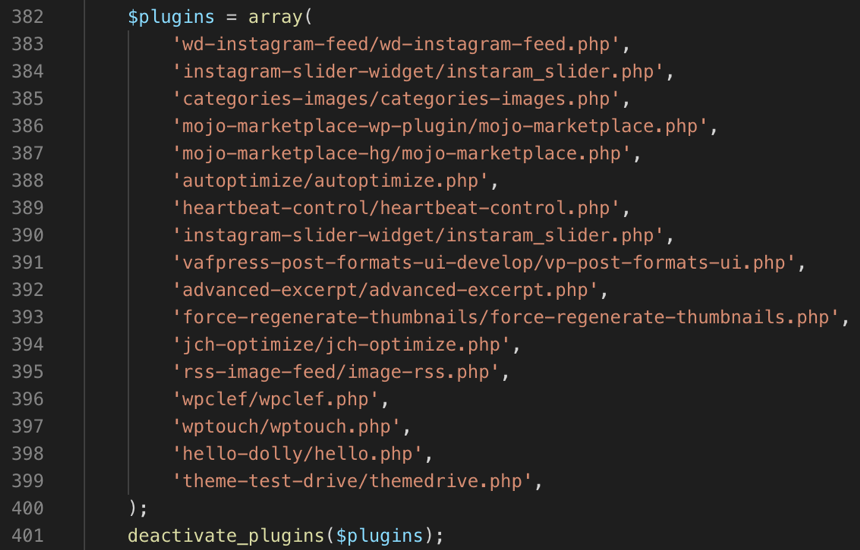860x550 pixels.
Task: Click the 'wptouch/wptouch.php' string
Action: pos(288,427)
